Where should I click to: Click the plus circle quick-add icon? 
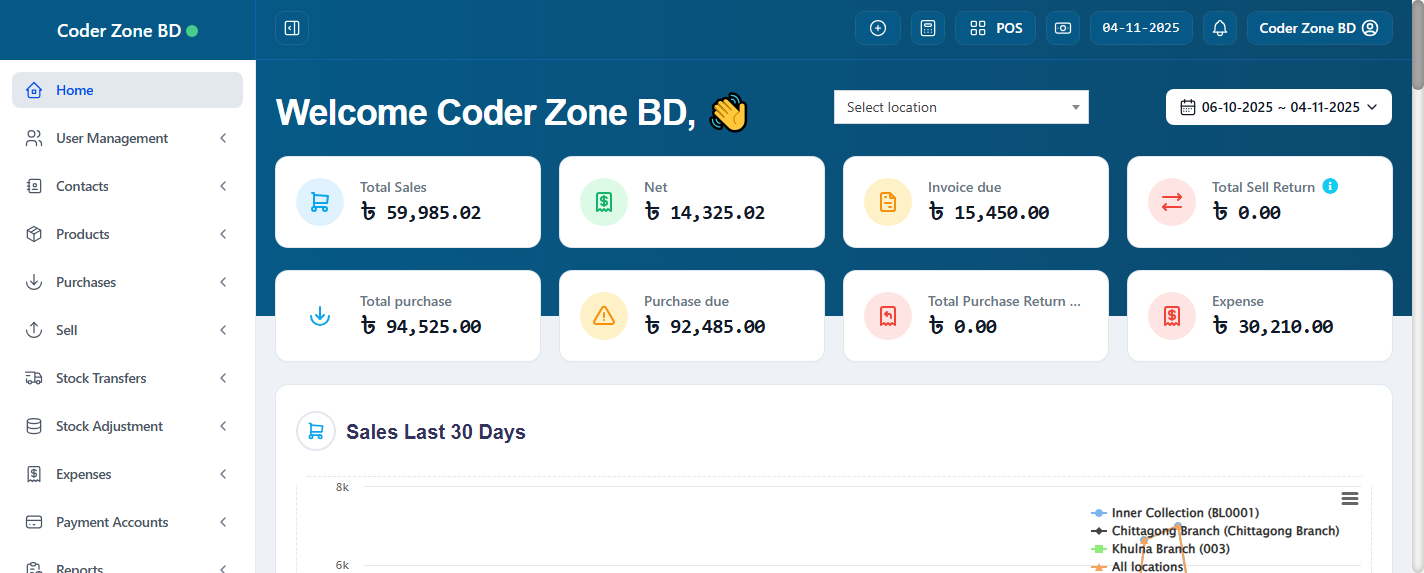click(878, 28)
